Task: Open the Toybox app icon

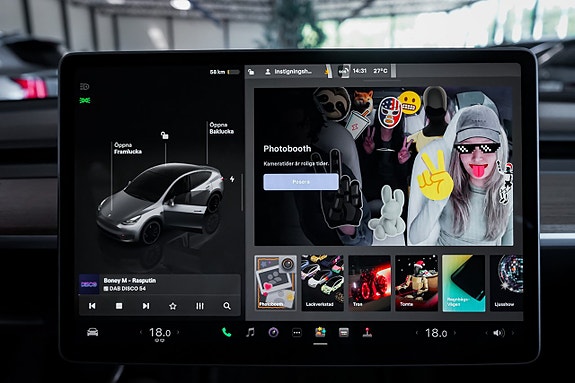Action: (320, 332)
